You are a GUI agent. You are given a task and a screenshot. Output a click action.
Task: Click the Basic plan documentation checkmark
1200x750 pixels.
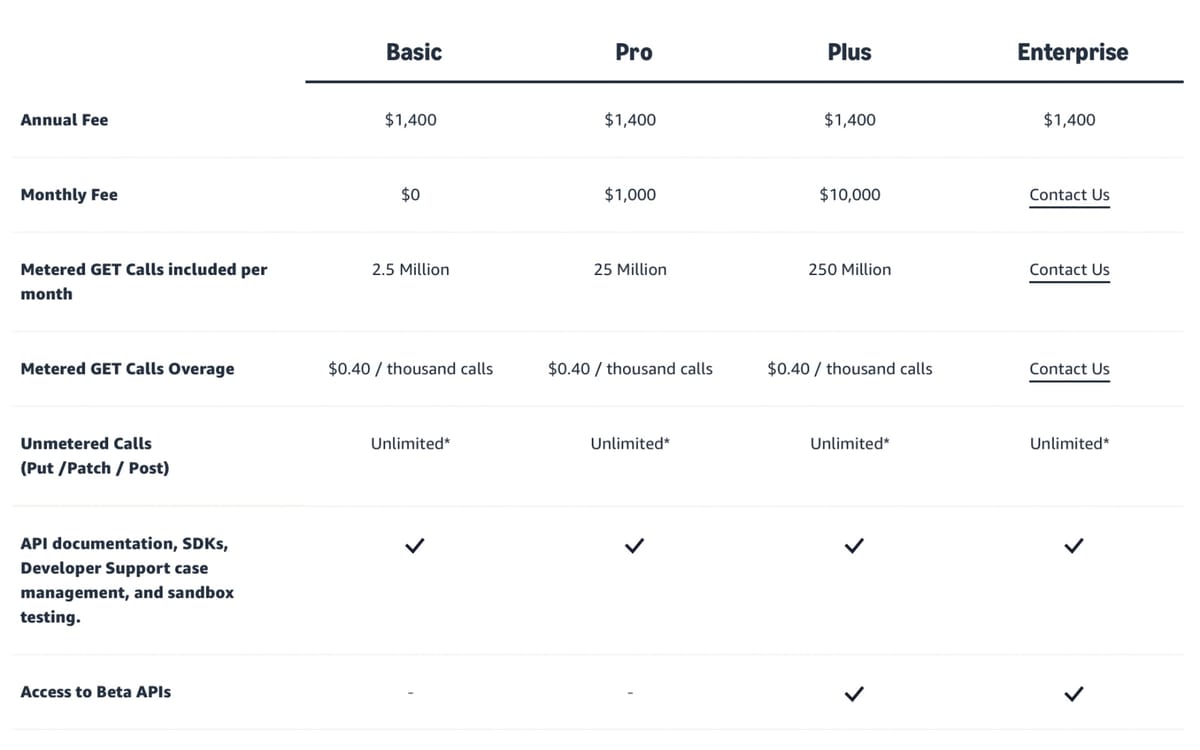click(x=413, y=546)
